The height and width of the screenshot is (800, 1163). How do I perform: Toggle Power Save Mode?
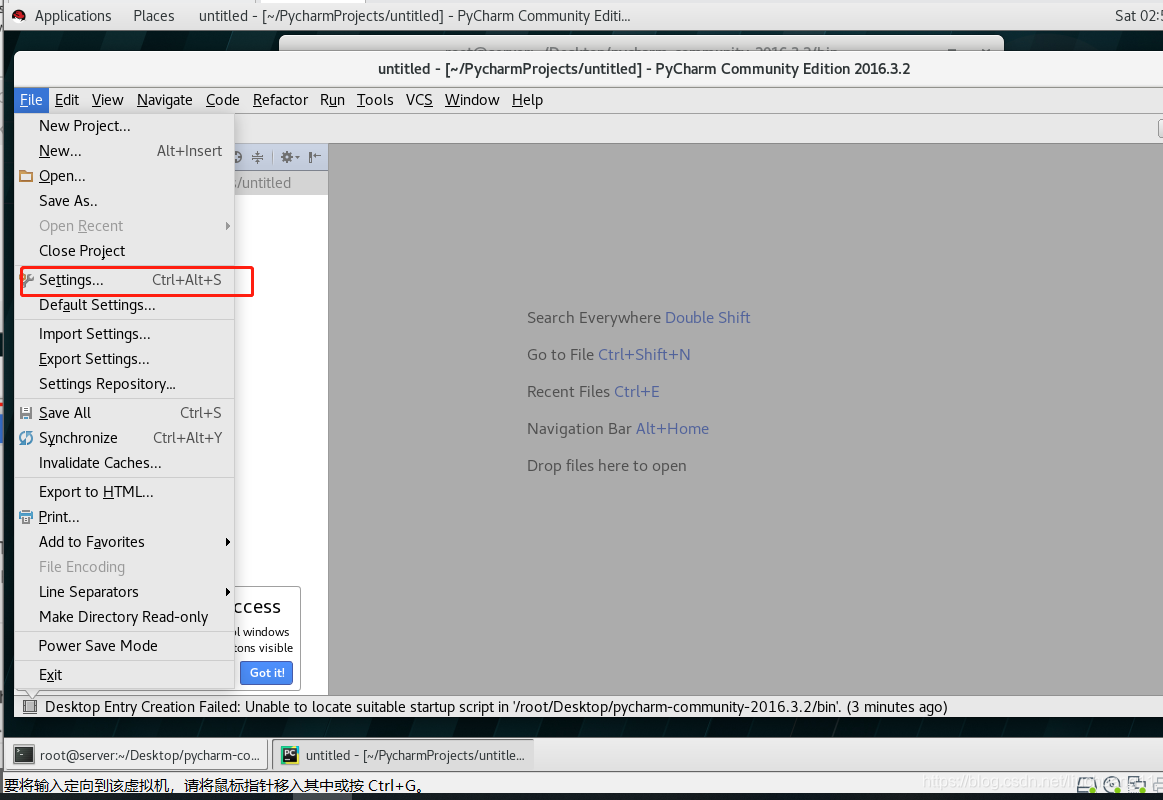coord(125,647)
